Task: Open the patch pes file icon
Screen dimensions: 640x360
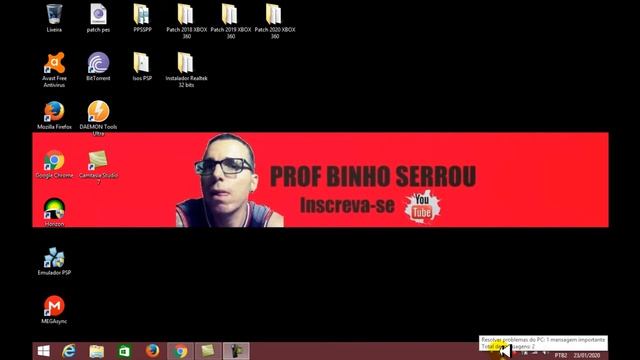Action: pyautogui.click(x=98, y=18)
